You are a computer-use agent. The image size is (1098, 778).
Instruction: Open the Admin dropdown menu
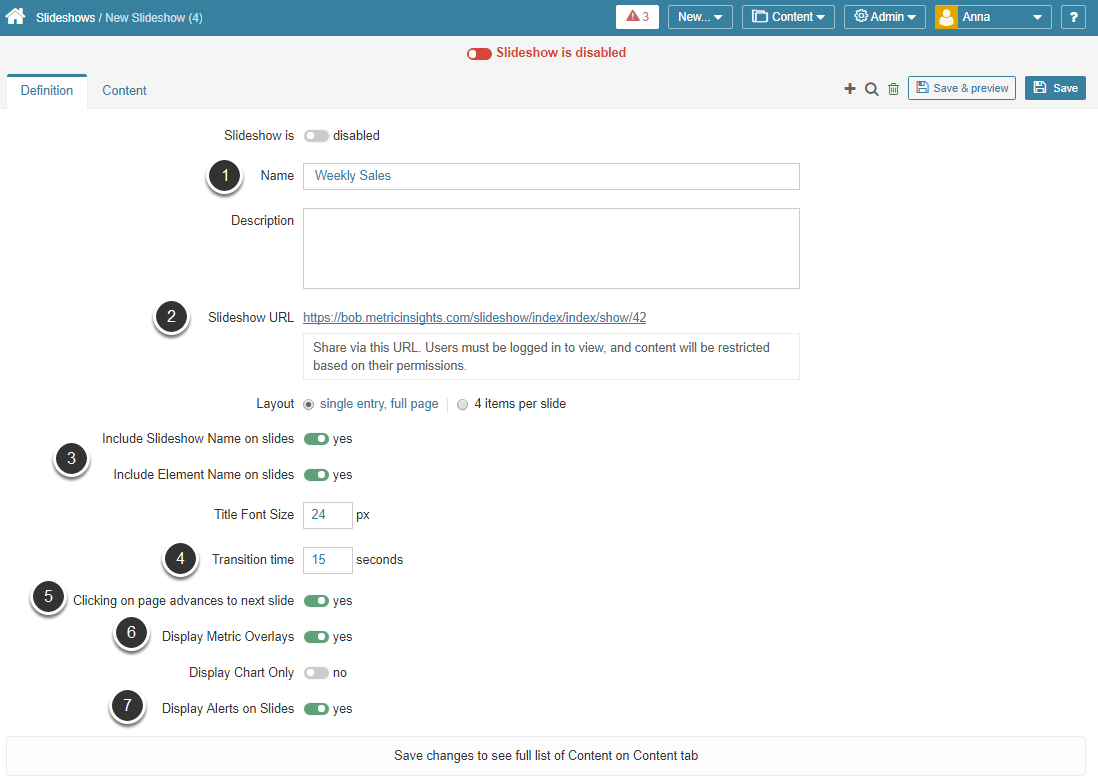pyautogui.click(x=884, y=17)
